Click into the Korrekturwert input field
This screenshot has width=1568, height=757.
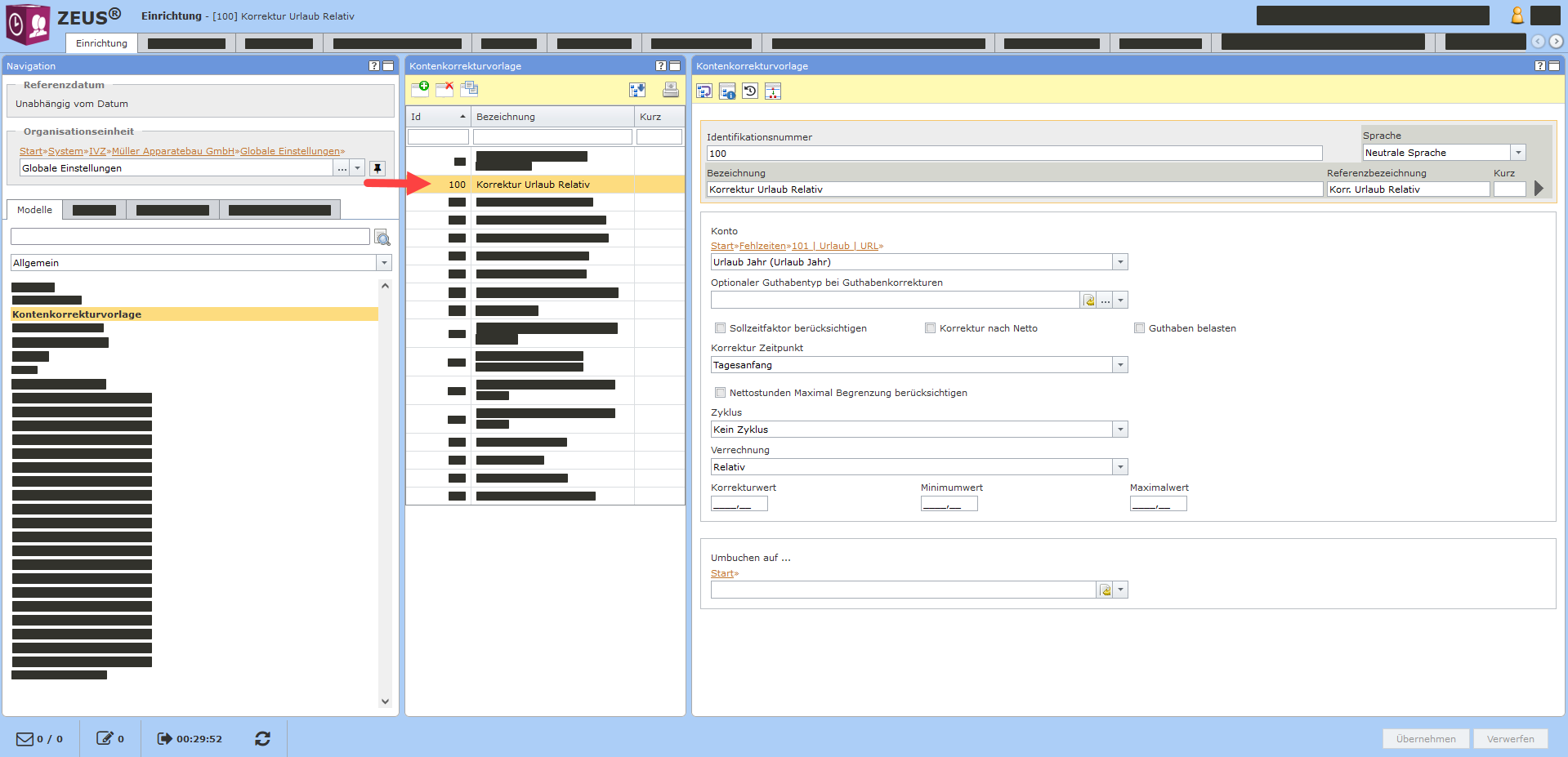tap(739, 504)
